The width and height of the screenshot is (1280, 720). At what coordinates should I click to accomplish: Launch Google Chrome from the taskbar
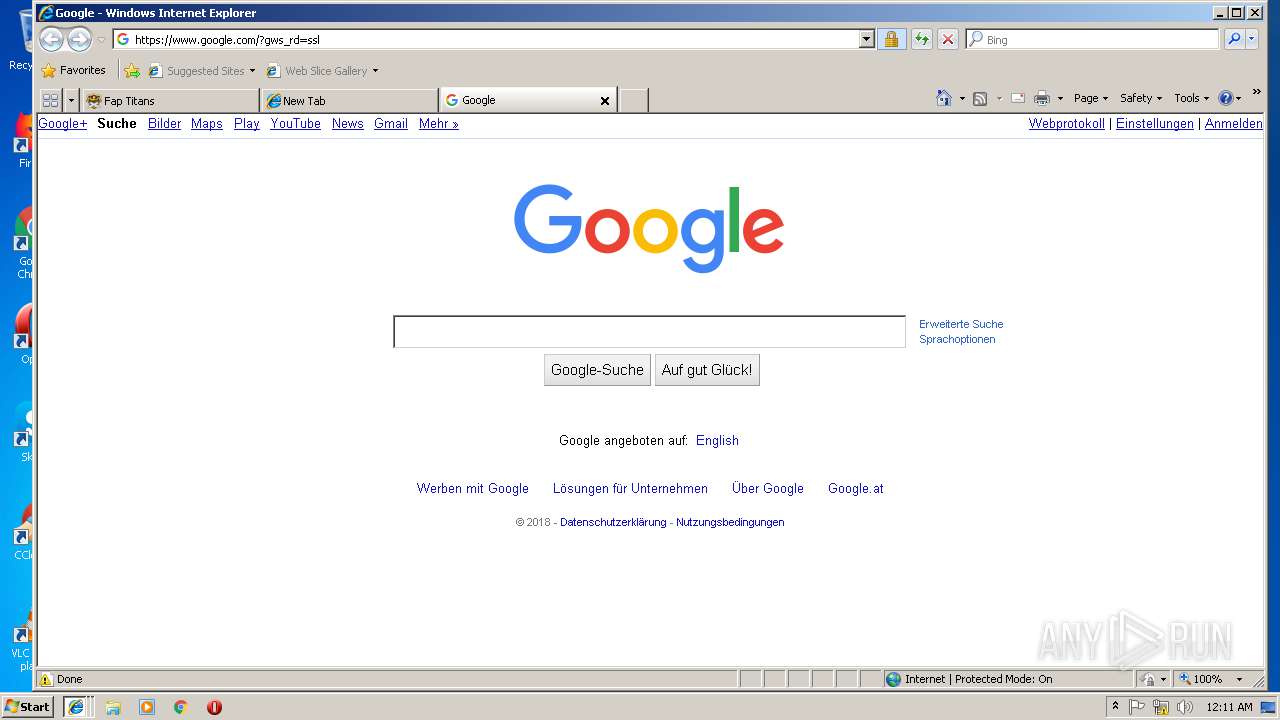coord(180,707)
